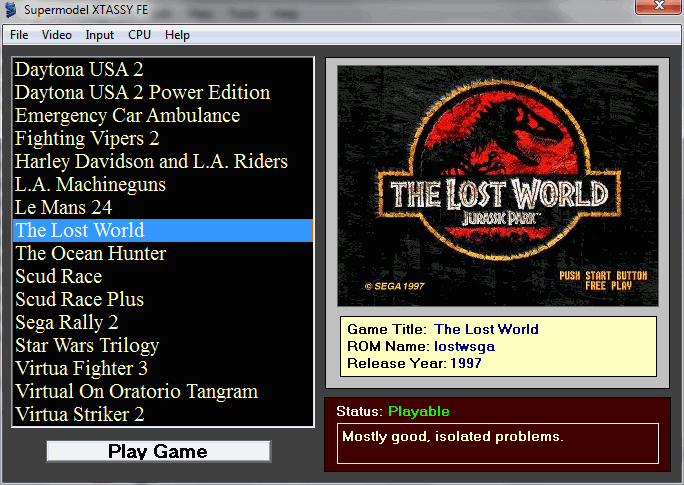Image resolution: width=684 pixels, height=485 pixels.
Task: Click the green Playable status text
Action: (419, 411)
